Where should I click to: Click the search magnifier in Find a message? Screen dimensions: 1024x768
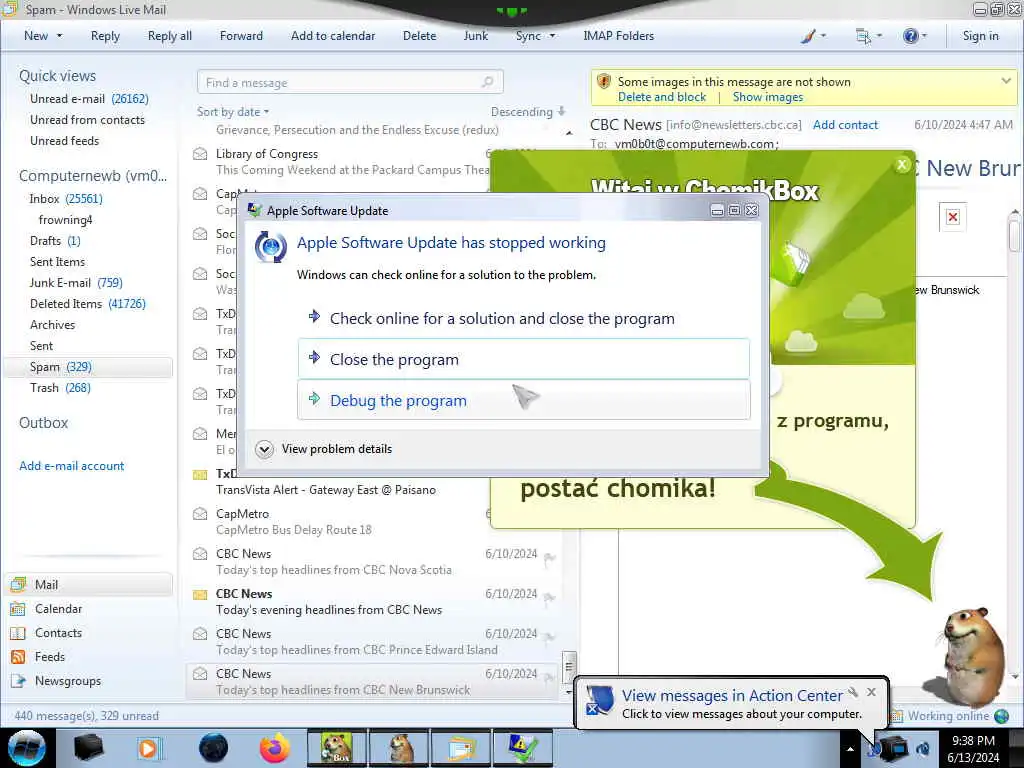pos(487,82)
